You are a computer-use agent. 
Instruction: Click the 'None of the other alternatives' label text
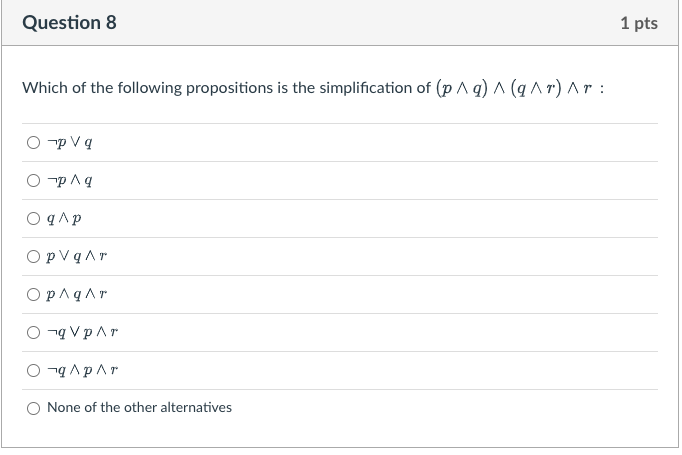(139, 408)
